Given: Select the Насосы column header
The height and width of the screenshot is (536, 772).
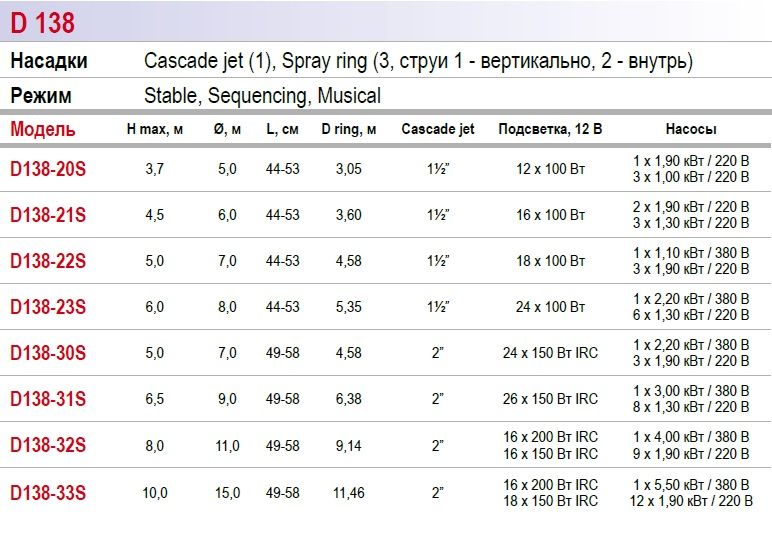Looking at the screenshot, I should [691, 129].
